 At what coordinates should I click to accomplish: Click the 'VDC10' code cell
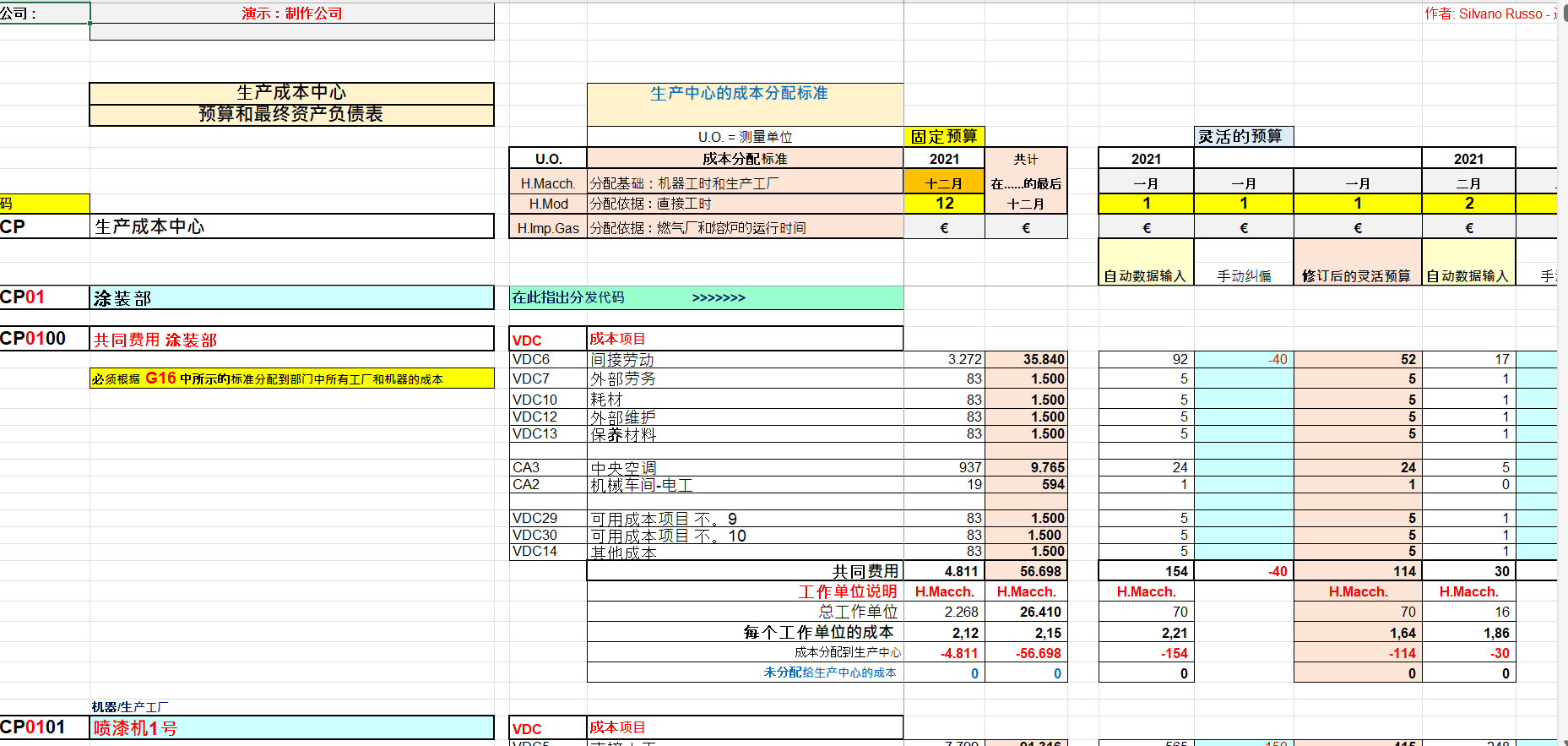(x=548, y=400)
